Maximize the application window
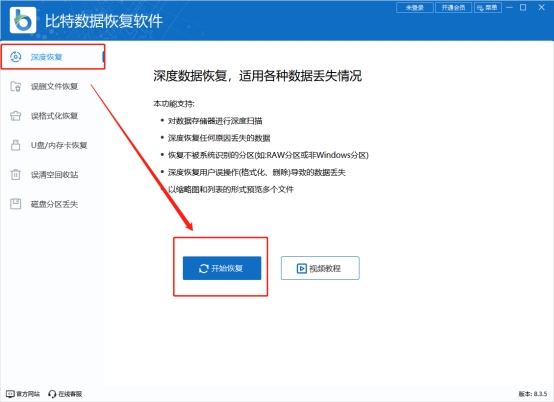 point(523,7)
